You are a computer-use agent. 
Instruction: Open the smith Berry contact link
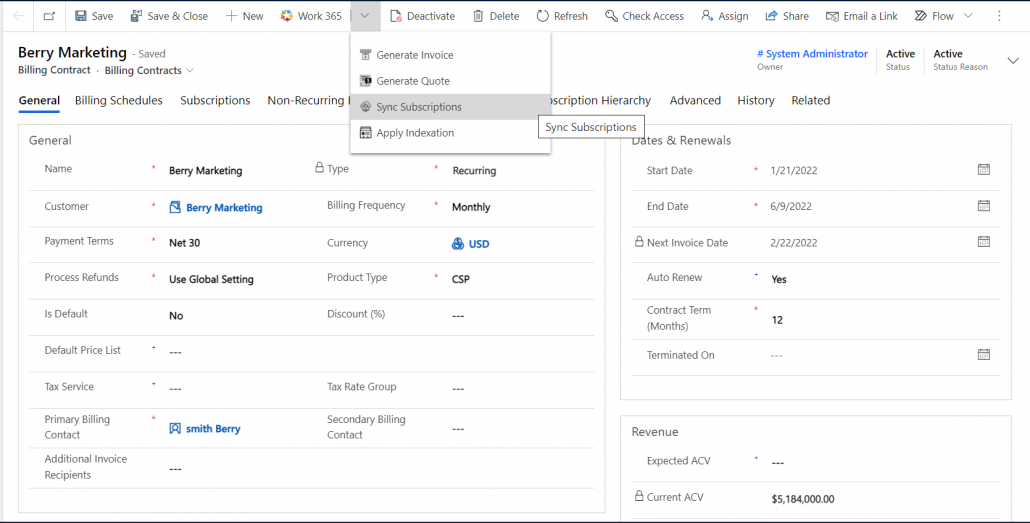tap(213, 428)
